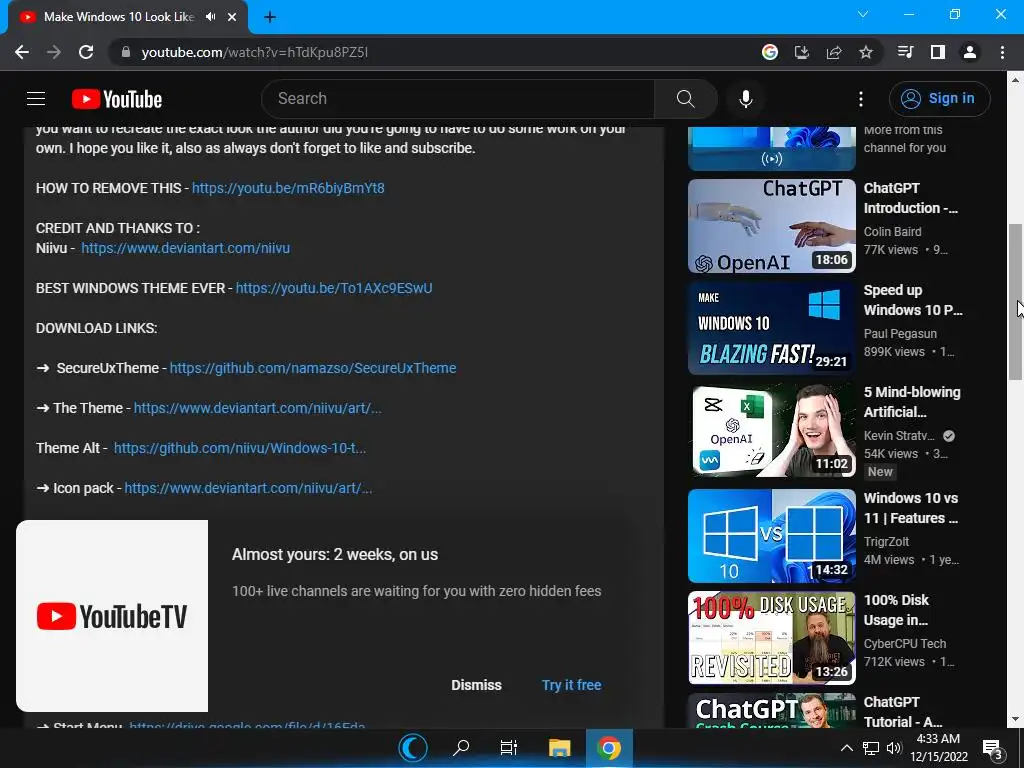Start voice search with microphone icon

coord(746,99)
